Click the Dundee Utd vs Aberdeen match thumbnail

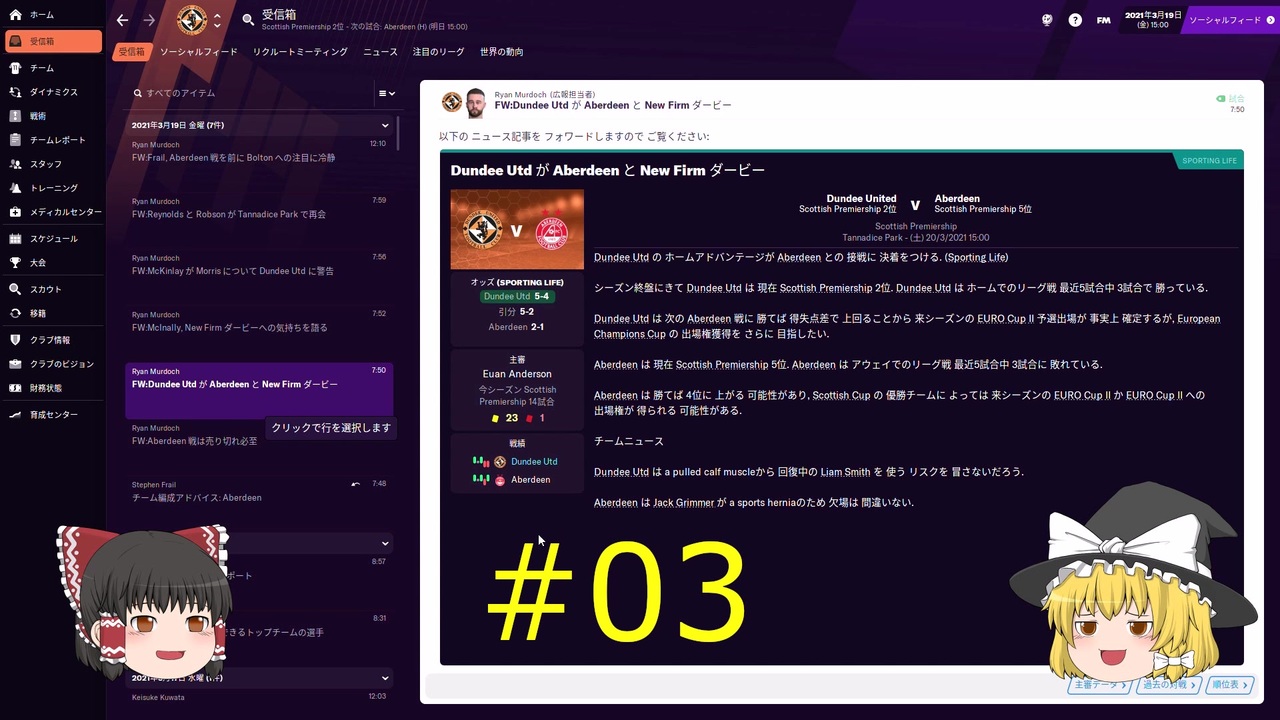click(x=517, y=230)
